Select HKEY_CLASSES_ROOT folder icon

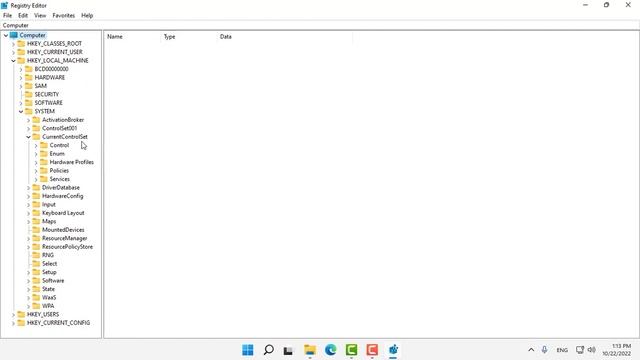[21, 43]
